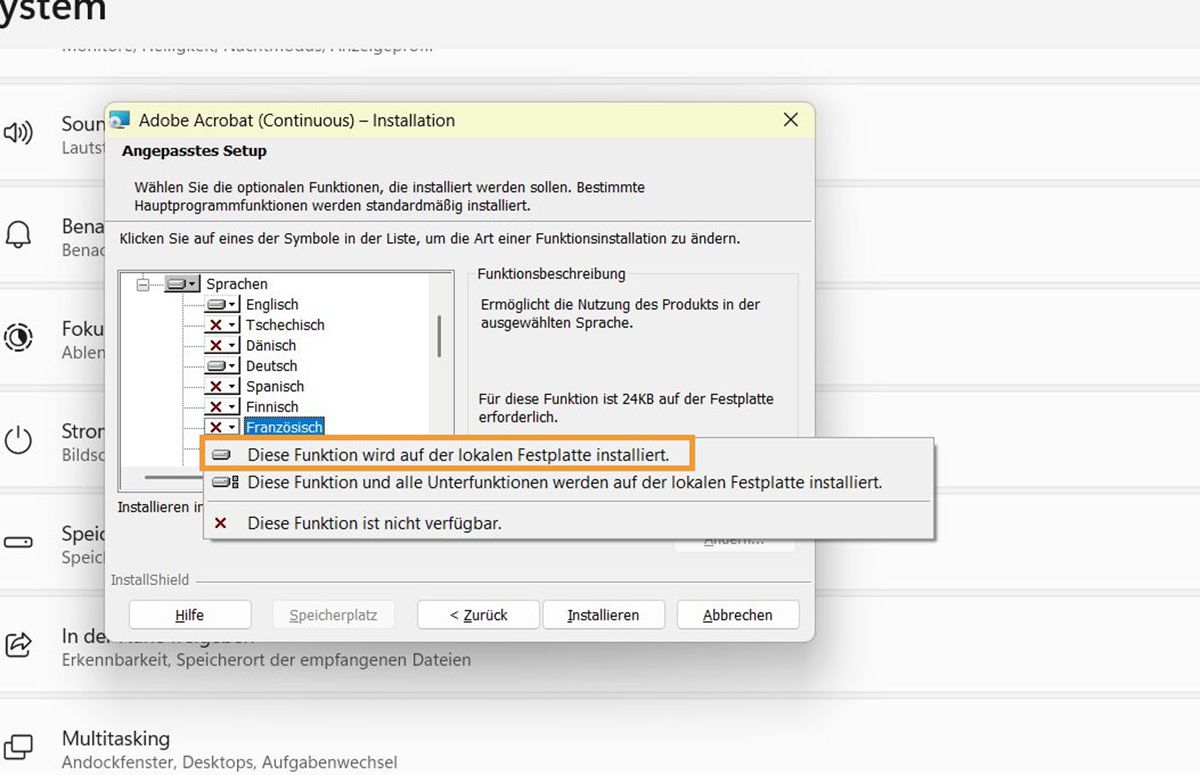Open the Dänisch feature install dropdown
Screen dimensions: 1200x775
coord(222,345)
